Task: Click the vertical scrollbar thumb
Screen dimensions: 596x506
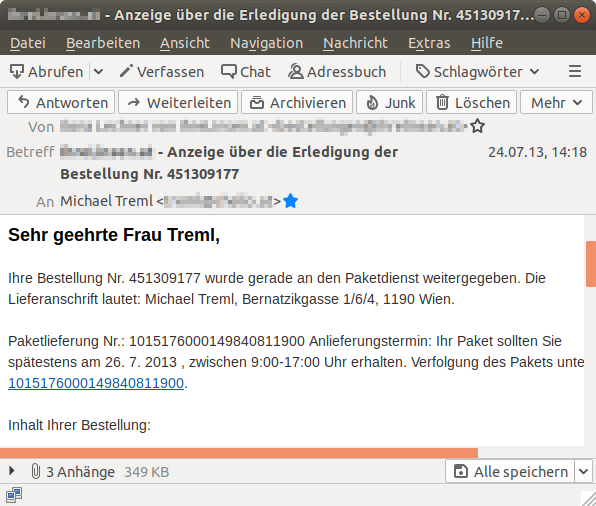Action: [591, 263]
